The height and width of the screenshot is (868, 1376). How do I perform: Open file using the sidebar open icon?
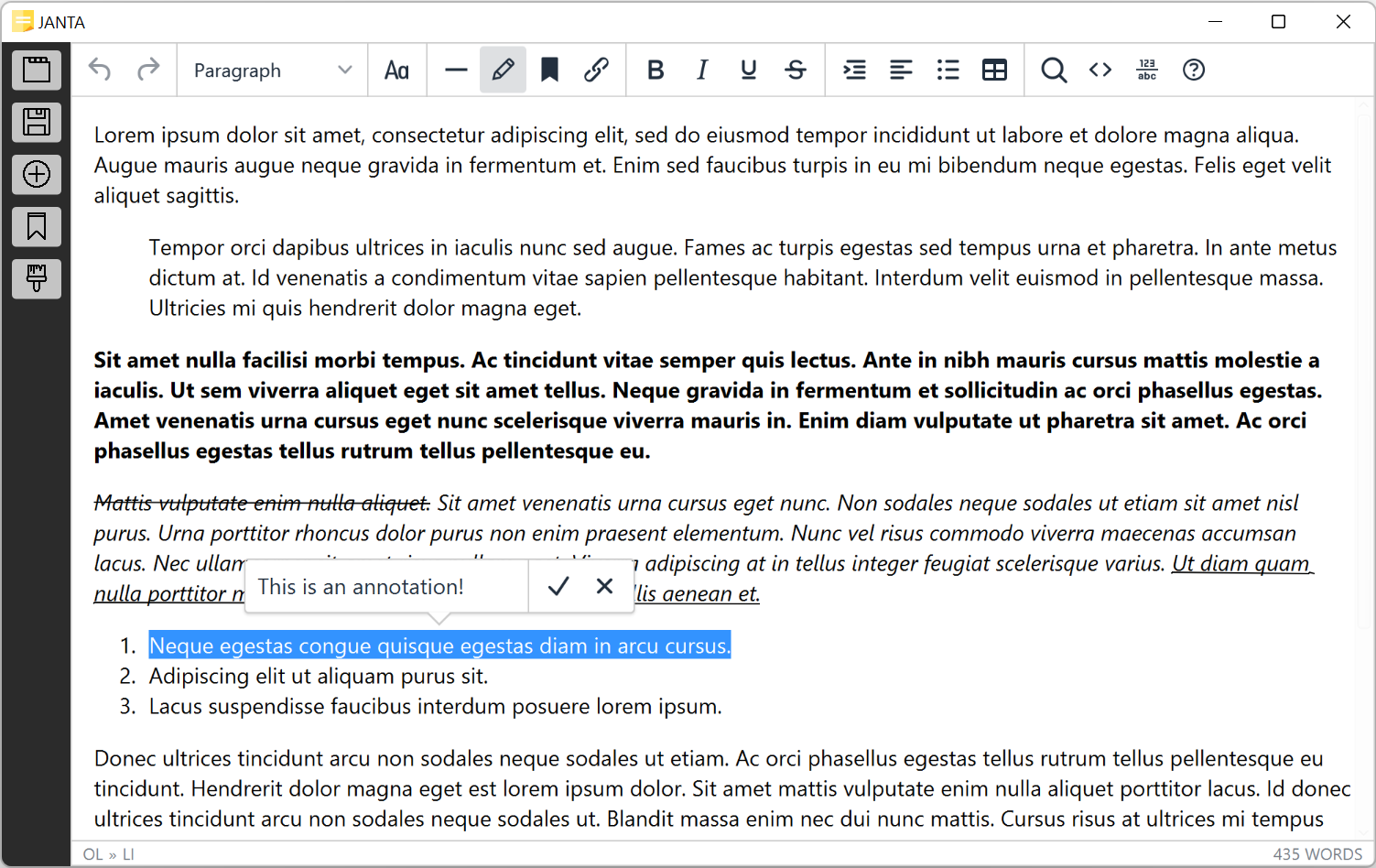37,70
